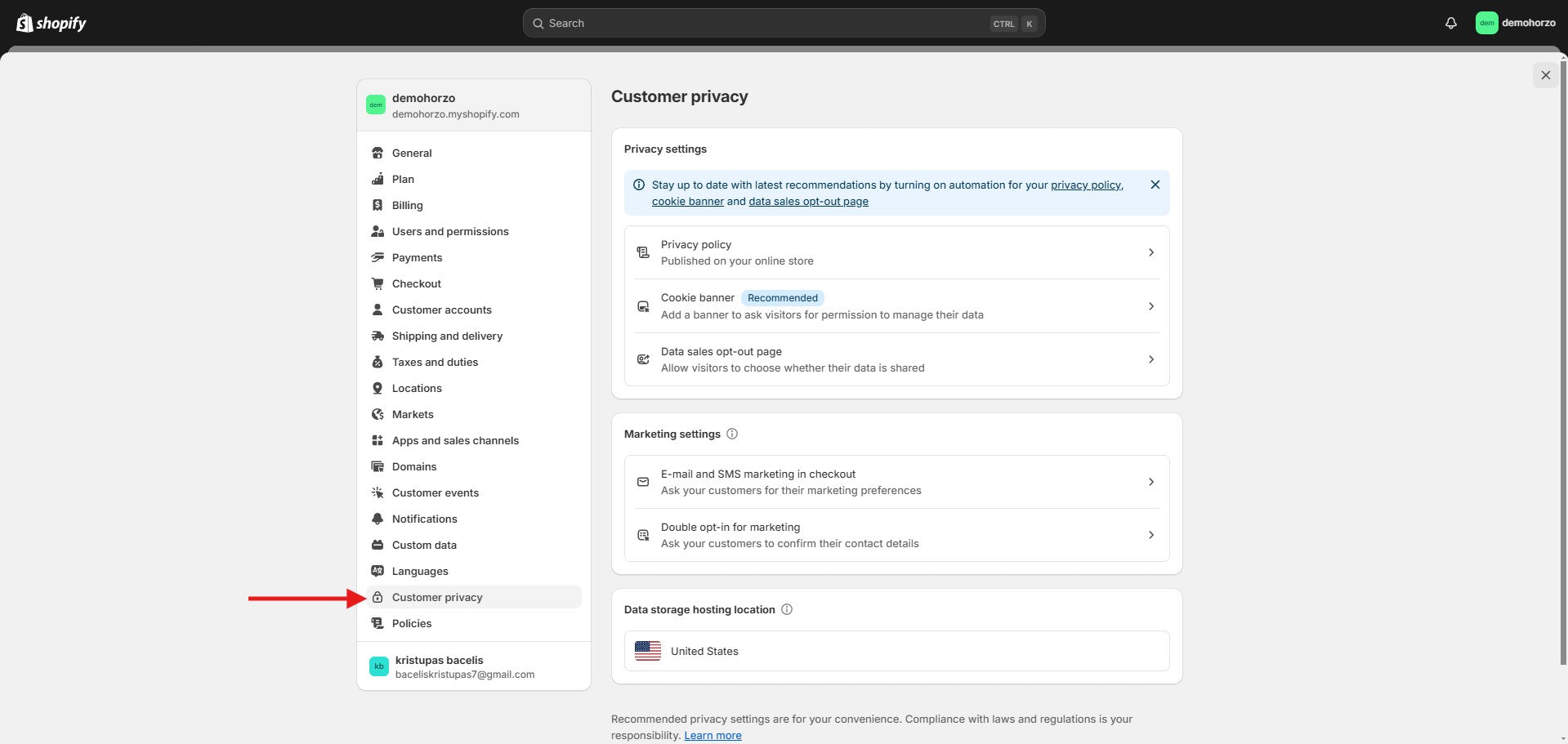Open the Checkout settings menu item
Screen dimensions: 1568x744
[x=416, y=283]
